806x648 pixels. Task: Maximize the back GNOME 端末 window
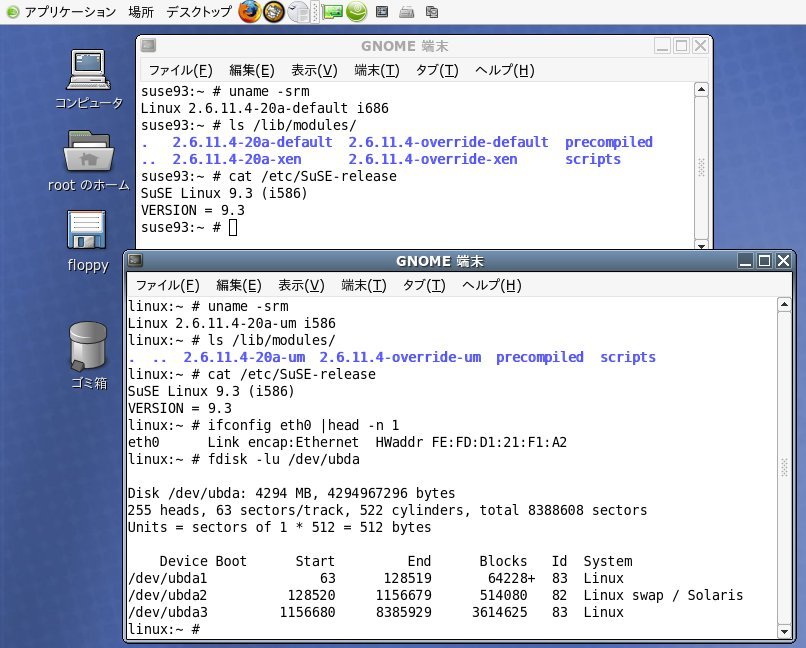coord(682,46)
